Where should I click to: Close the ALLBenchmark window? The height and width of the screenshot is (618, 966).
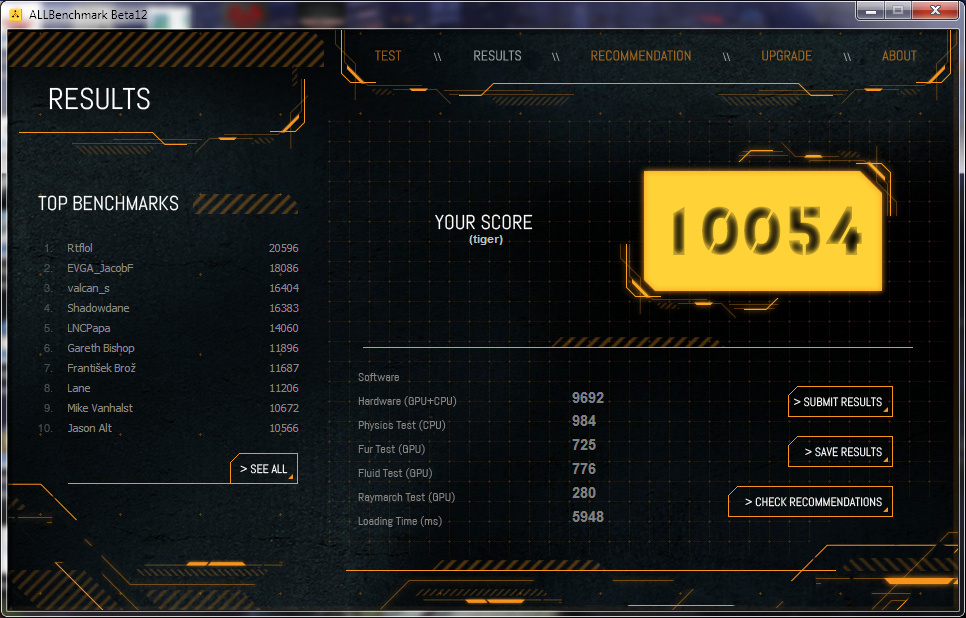click(x=934, y=10)
